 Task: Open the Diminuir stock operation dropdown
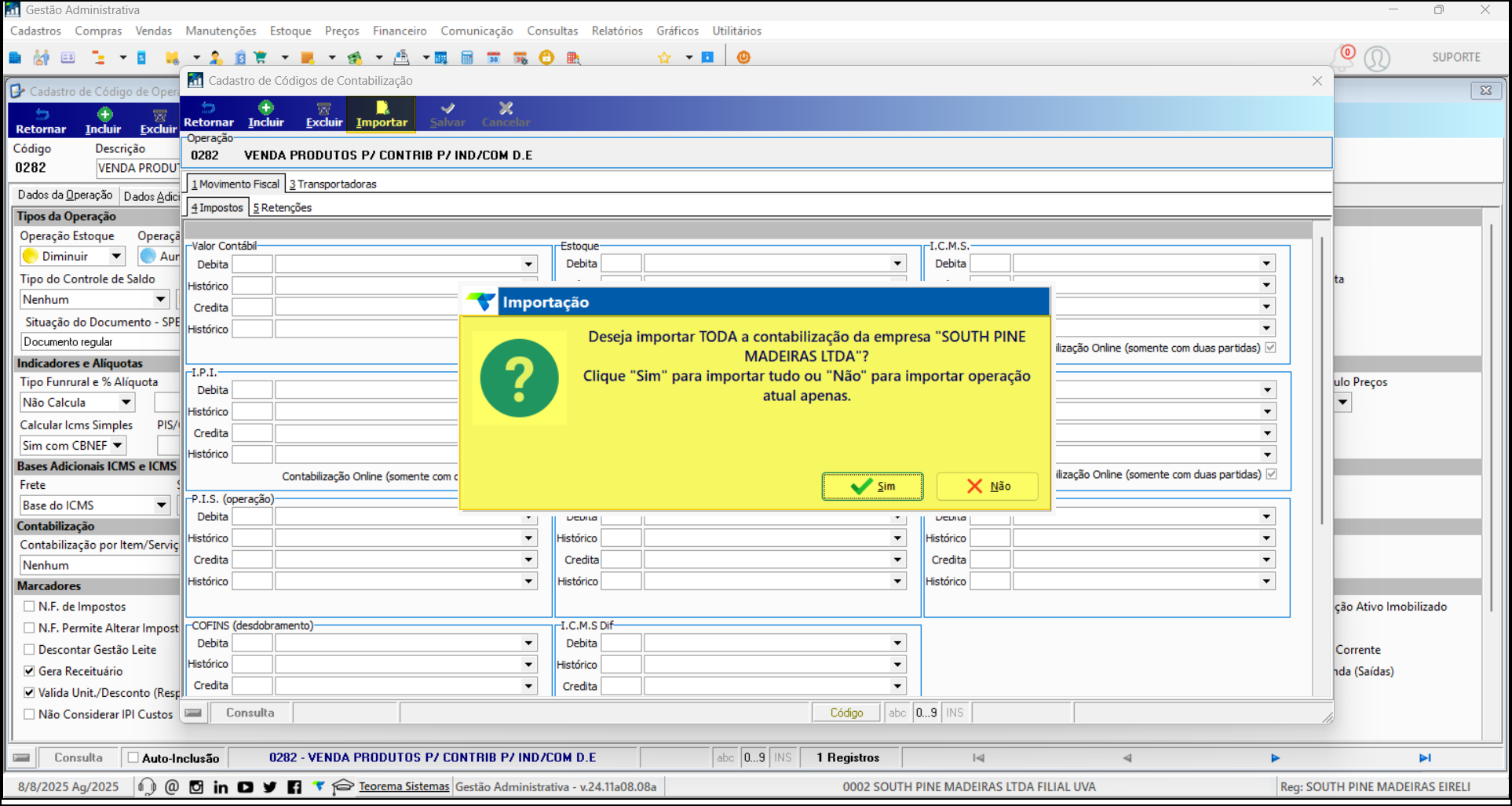[x=116, y=256]
